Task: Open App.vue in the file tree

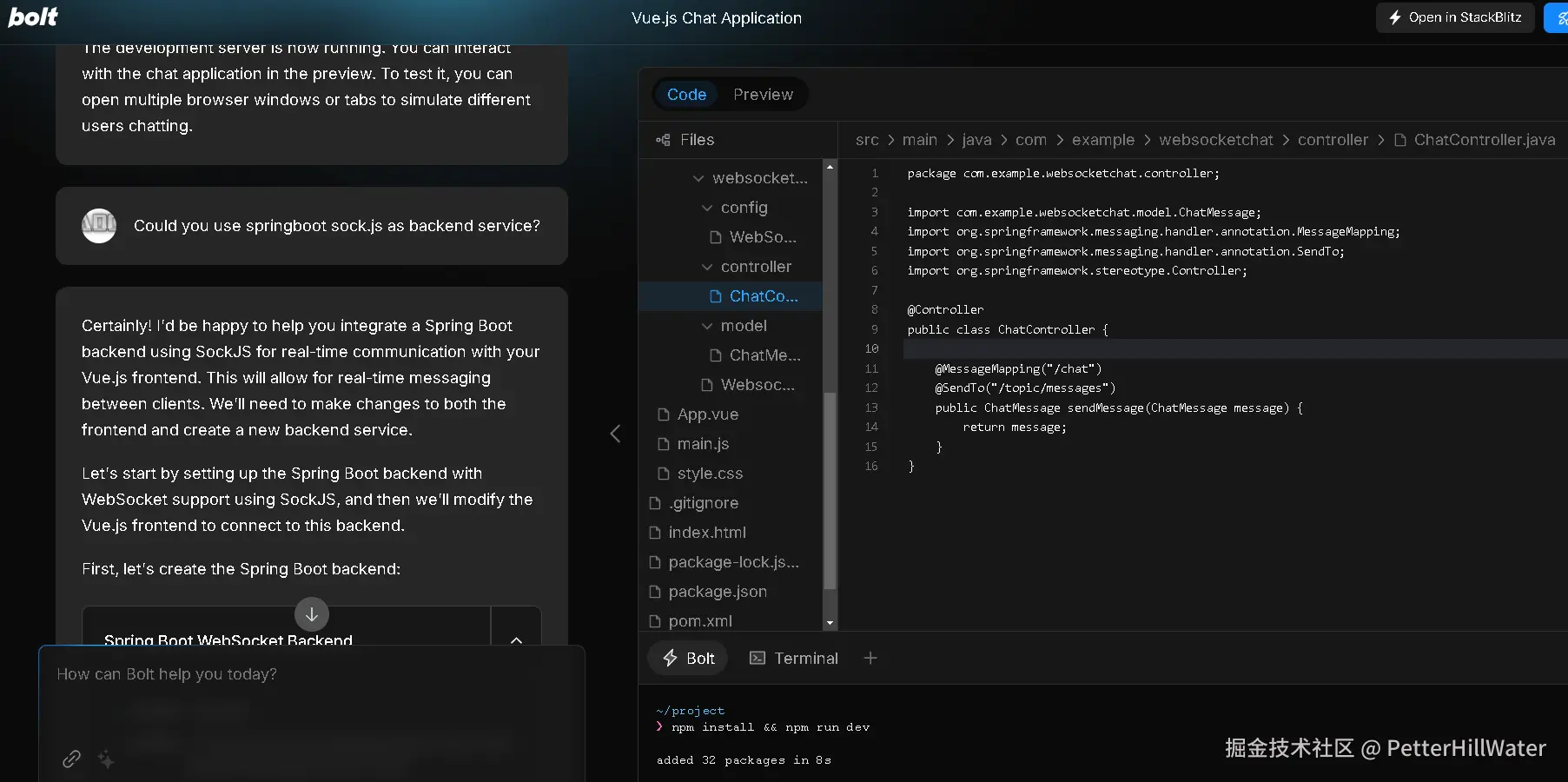Action: pyautogui.click(x=698, y=414)
